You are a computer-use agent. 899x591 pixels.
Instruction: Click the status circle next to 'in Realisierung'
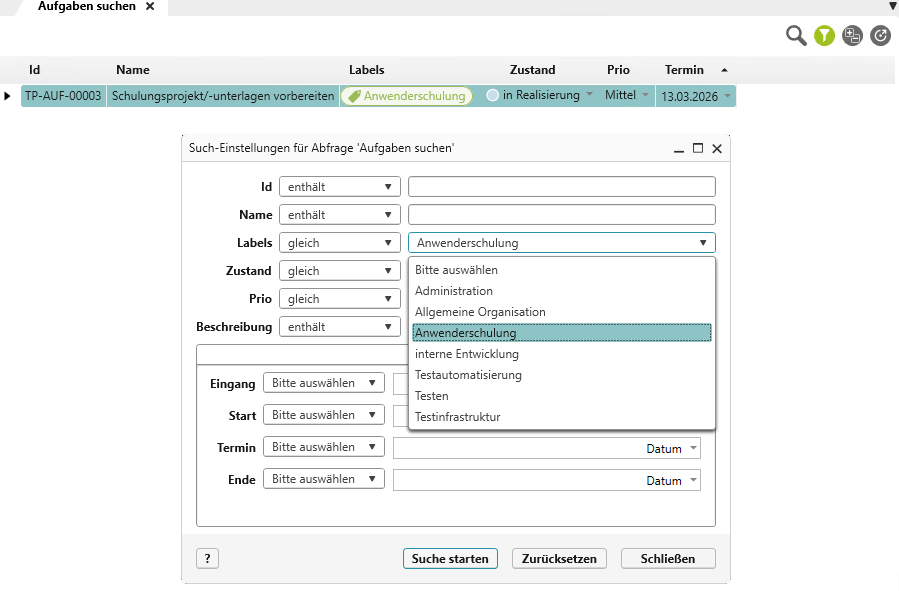(491, 95)
